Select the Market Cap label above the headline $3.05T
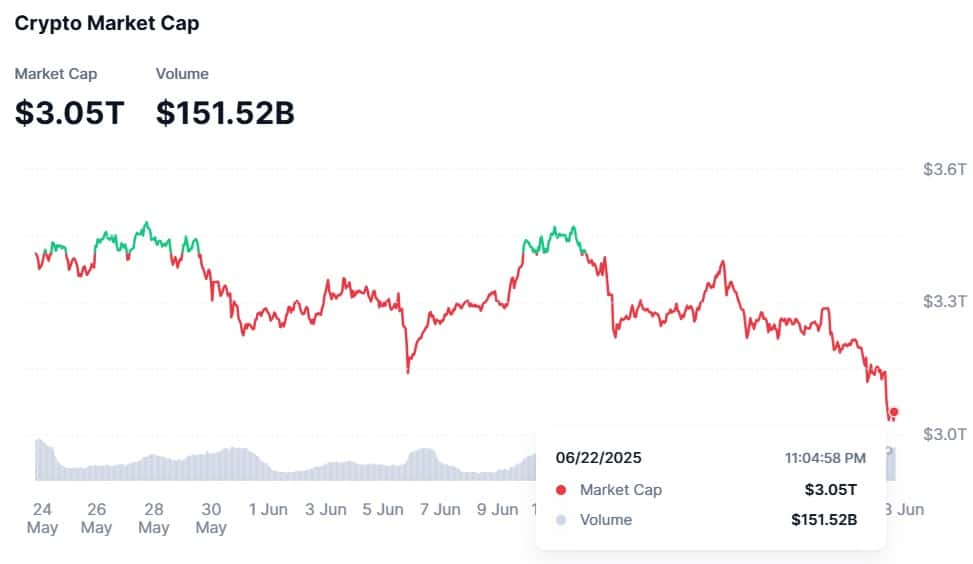This screenshot has width=973, height=564. click(x=56, y=74)
